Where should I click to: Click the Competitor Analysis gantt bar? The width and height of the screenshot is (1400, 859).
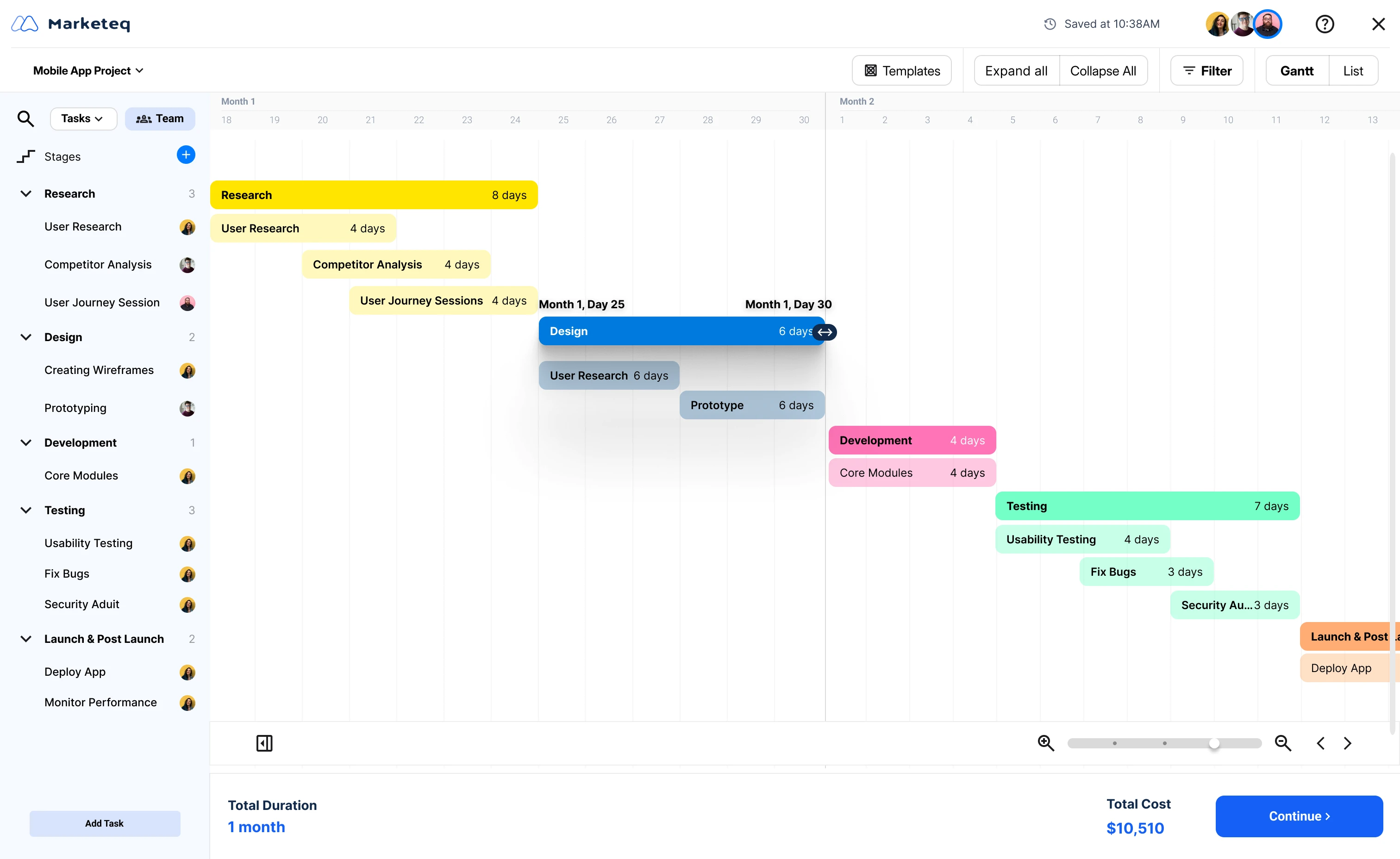click(396, 264)
